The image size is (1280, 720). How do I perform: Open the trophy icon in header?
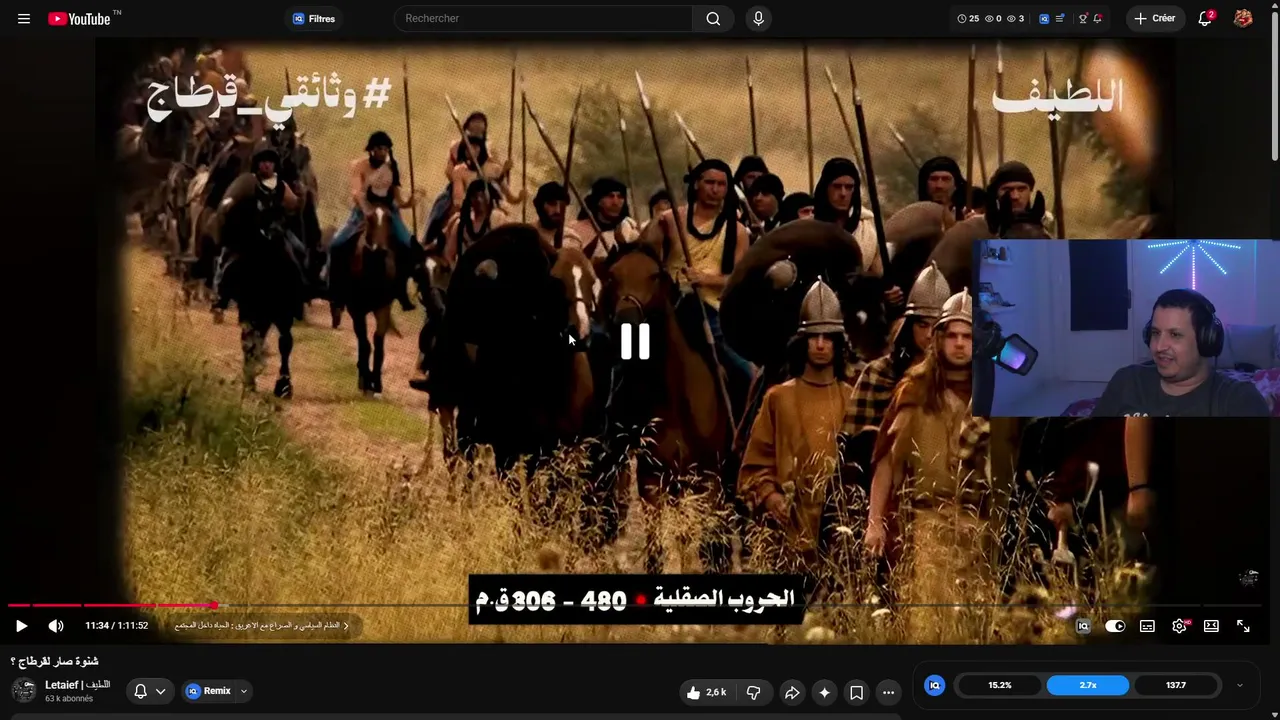(1083, 19)
